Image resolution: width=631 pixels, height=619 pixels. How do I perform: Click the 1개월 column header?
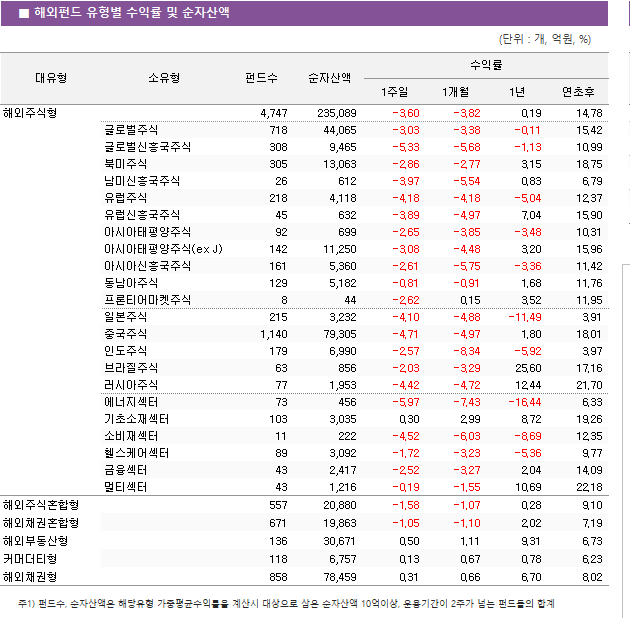pyautogui.click(x=456, y=92)
